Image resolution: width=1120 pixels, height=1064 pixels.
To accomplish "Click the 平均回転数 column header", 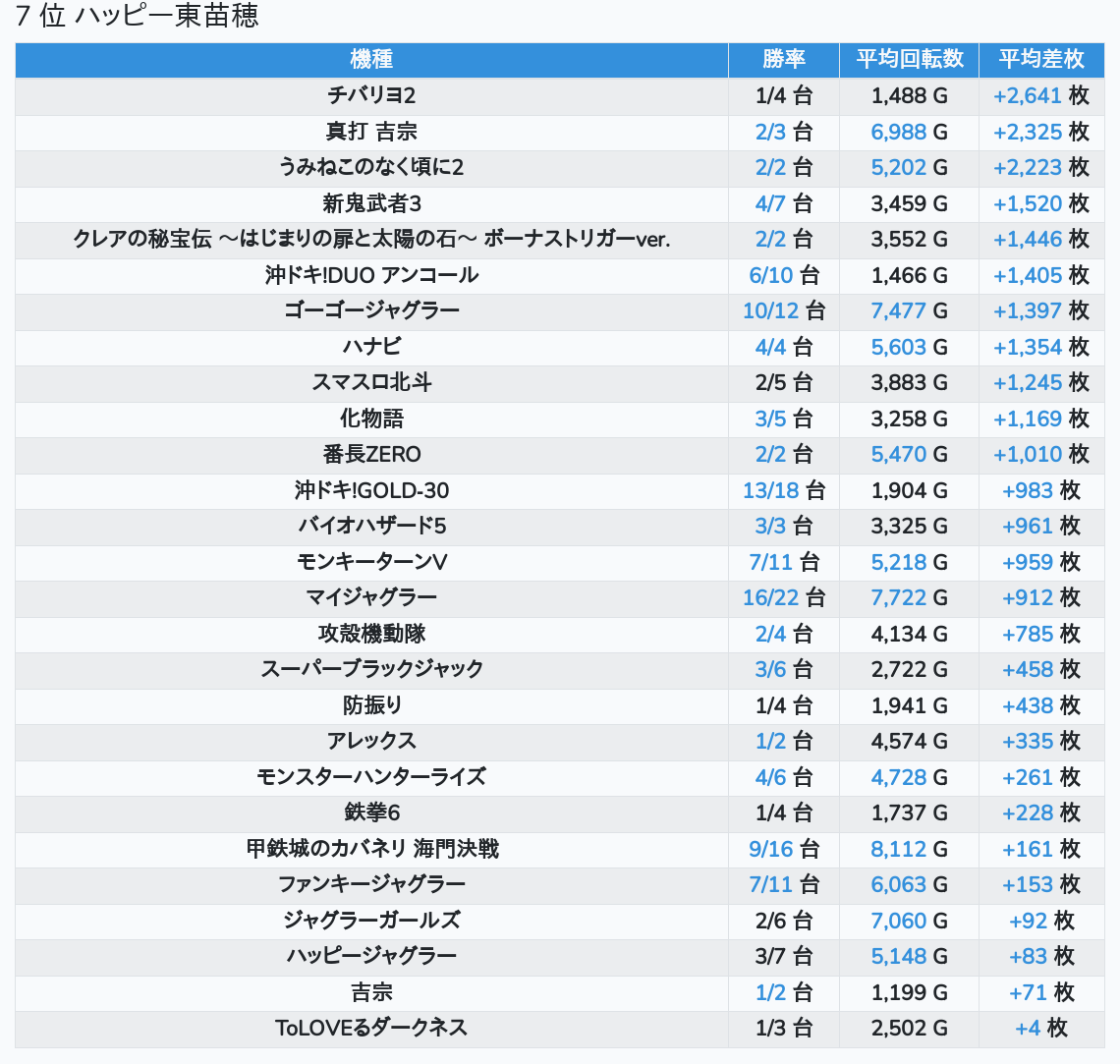I will (x=909, y=60).
